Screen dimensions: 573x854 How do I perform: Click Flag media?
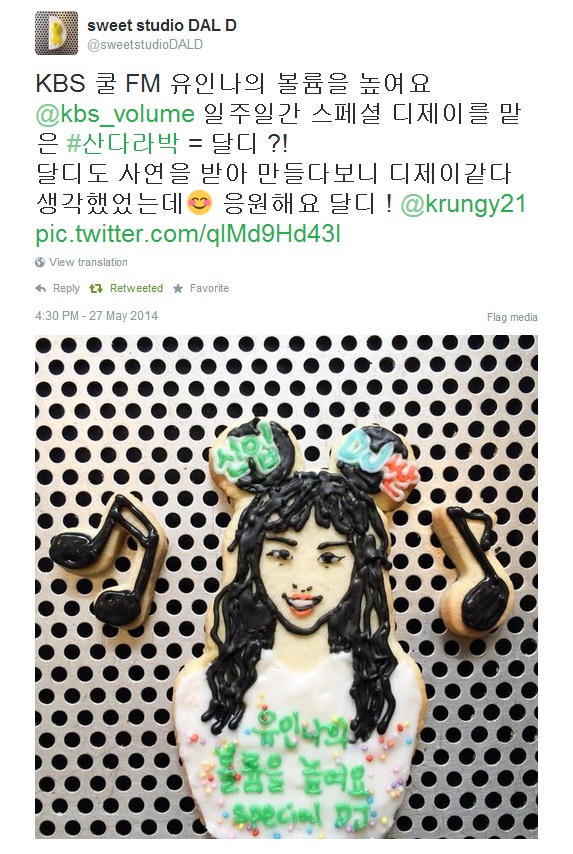[512, 317]
